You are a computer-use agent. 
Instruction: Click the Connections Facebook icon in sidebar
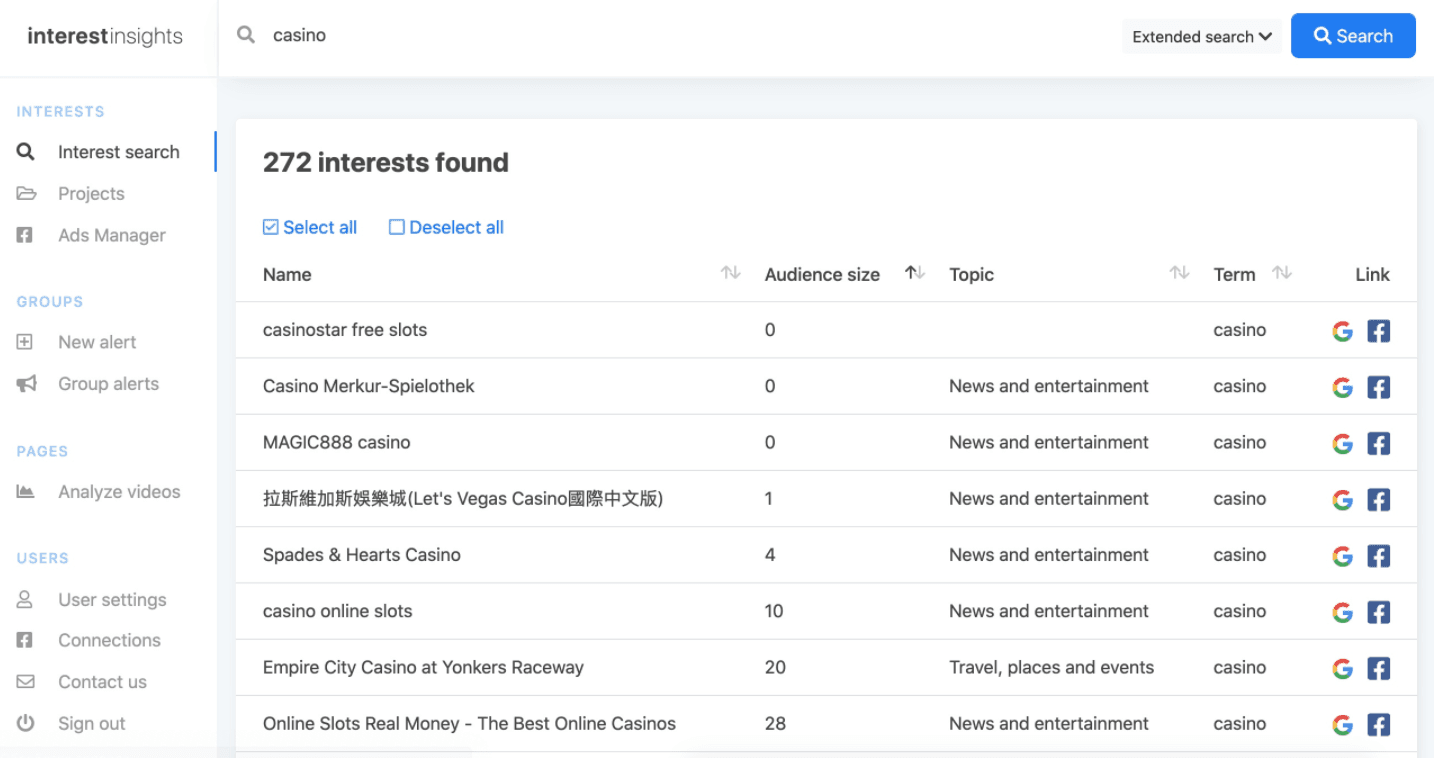click(x=25, y=640)
